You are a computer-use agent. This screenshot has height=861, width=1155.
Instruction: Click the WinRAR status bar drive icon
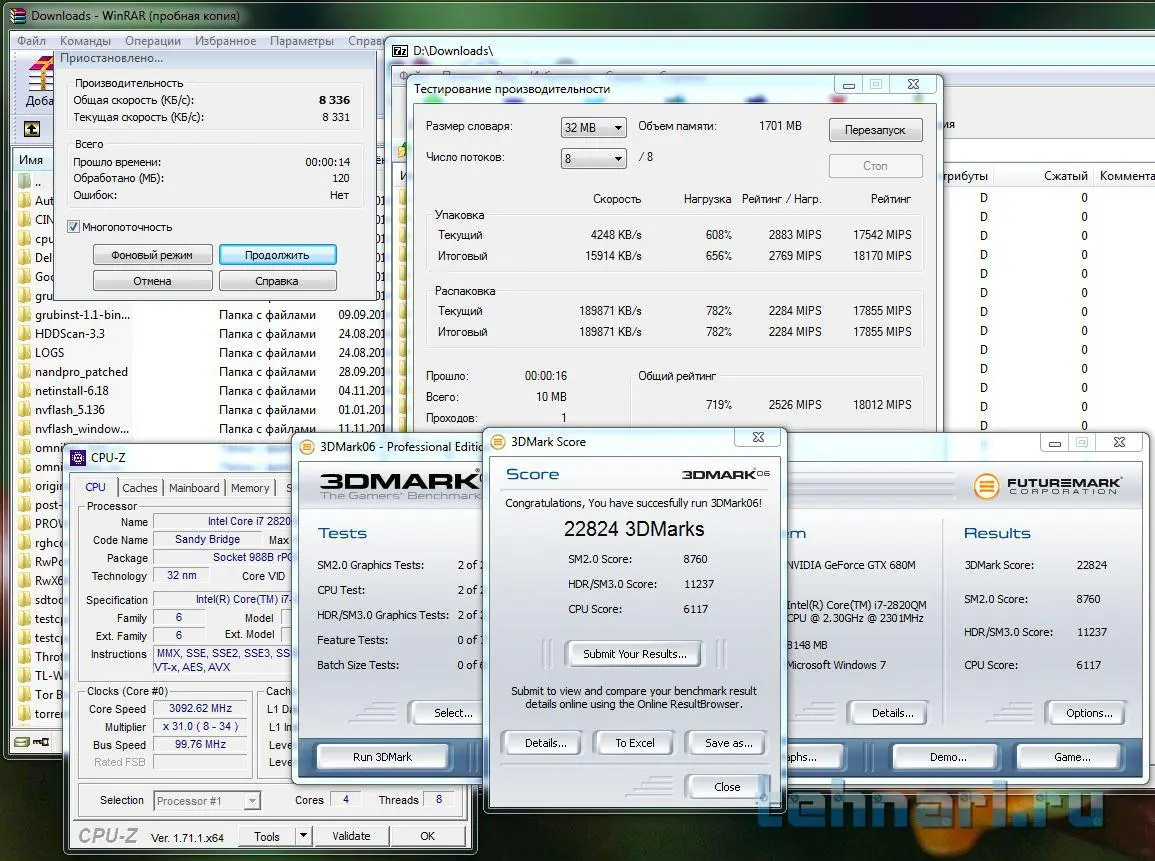tap(22, 742)
